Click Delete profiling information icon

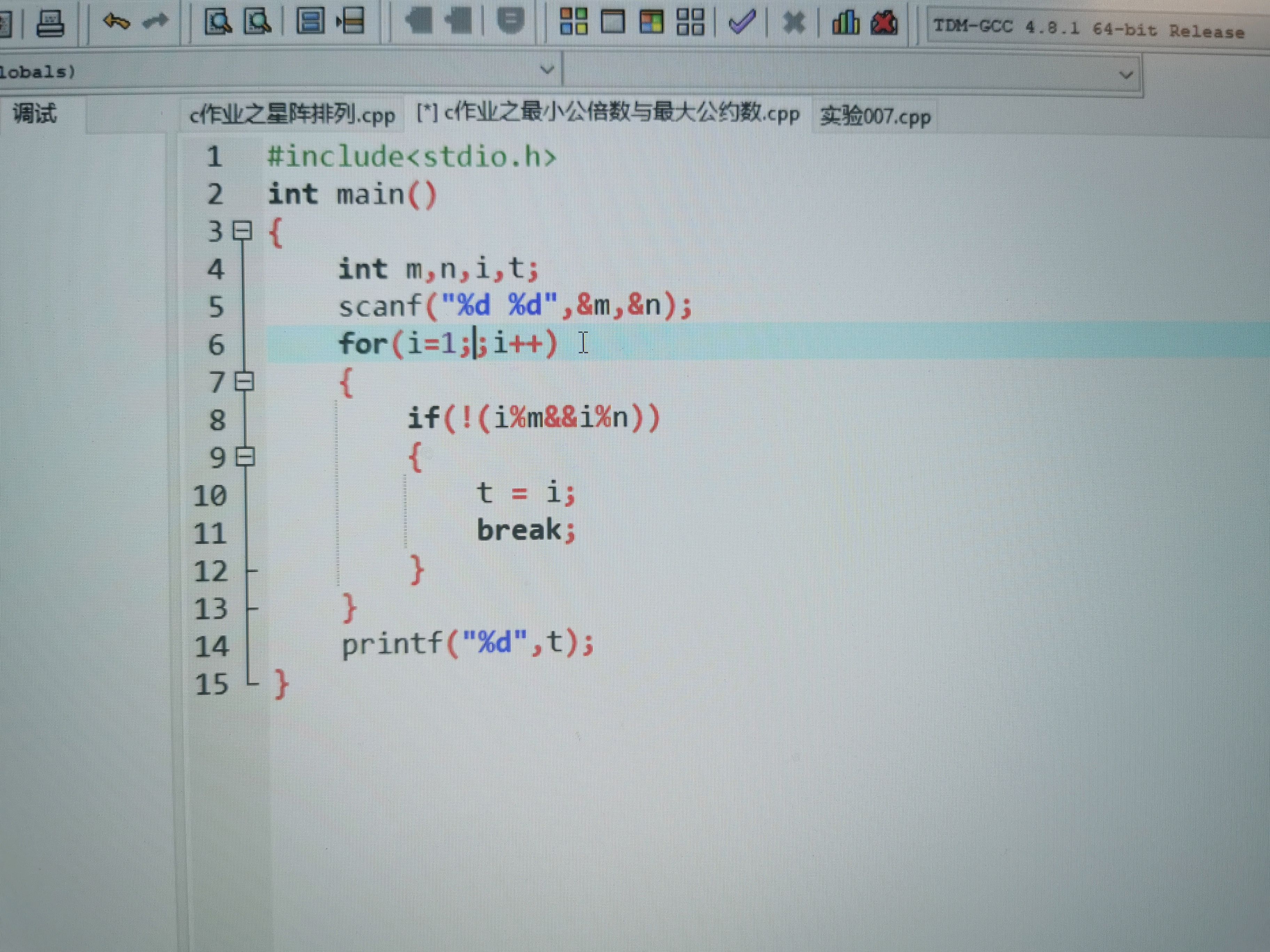884,23
